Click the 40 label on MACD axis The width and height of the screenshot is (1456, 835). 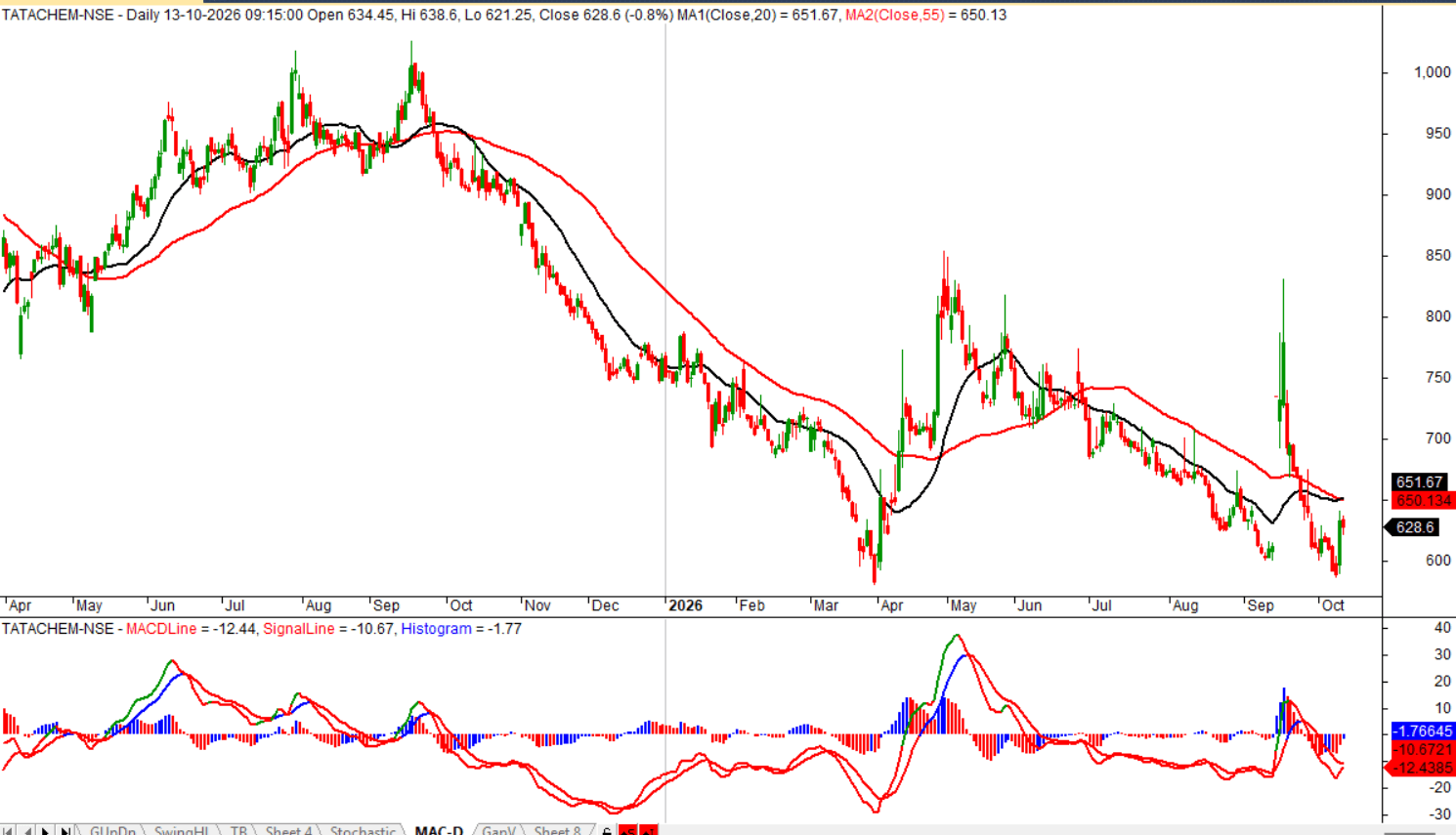1442,628
